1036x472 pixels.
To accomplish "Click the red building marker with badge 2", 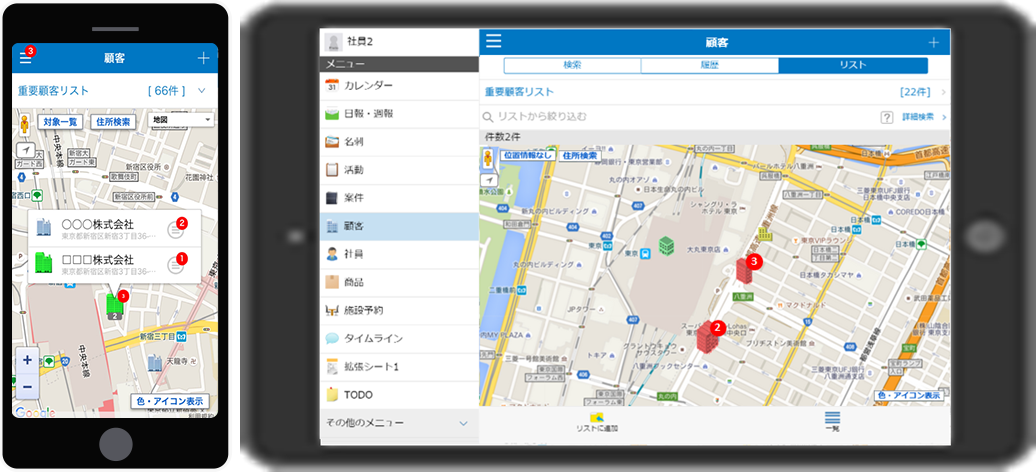I will pyautogui.click(x=708, y=337).
